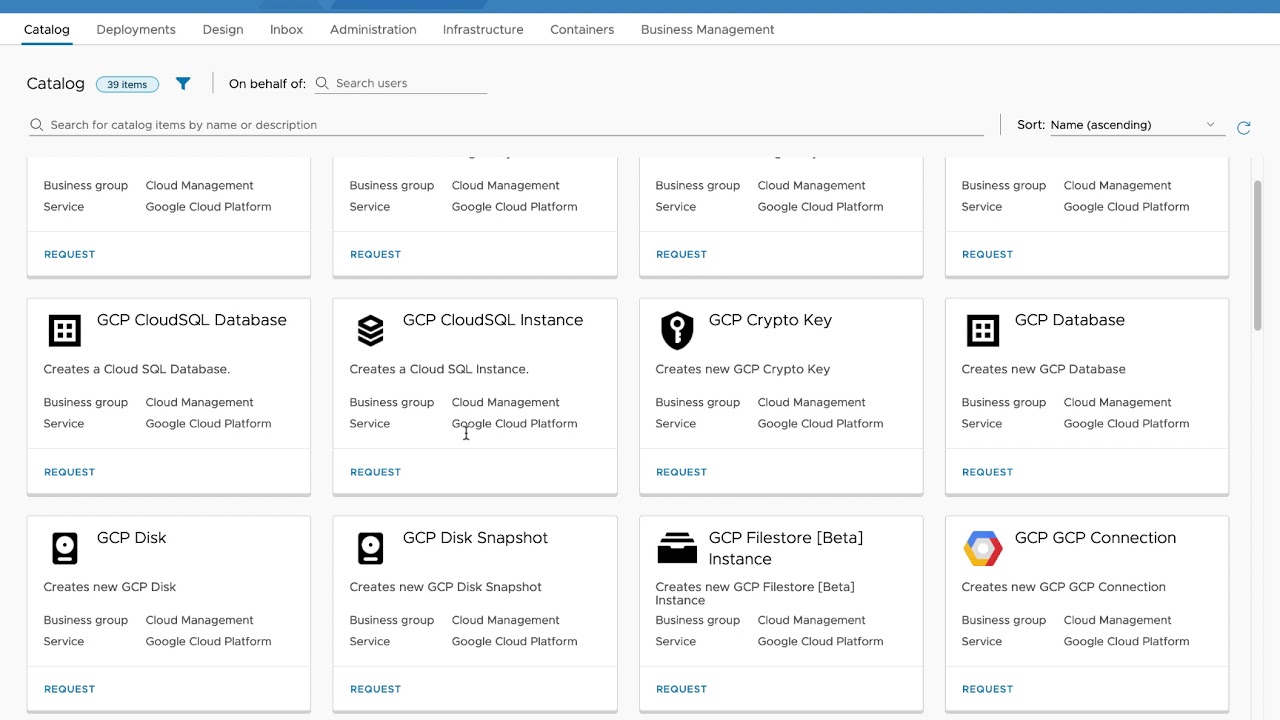Click the GCP Database card title
The height and width of the screenshot is (720, 1280).
pos(1070,320)
